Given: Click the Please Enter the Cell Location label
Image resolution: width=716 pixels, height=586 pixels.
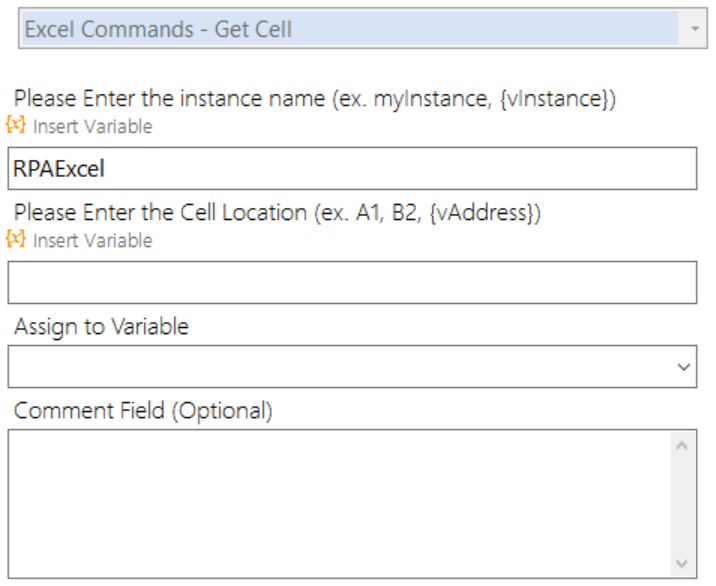Looking at the screenshot, I should pos(277,213).
